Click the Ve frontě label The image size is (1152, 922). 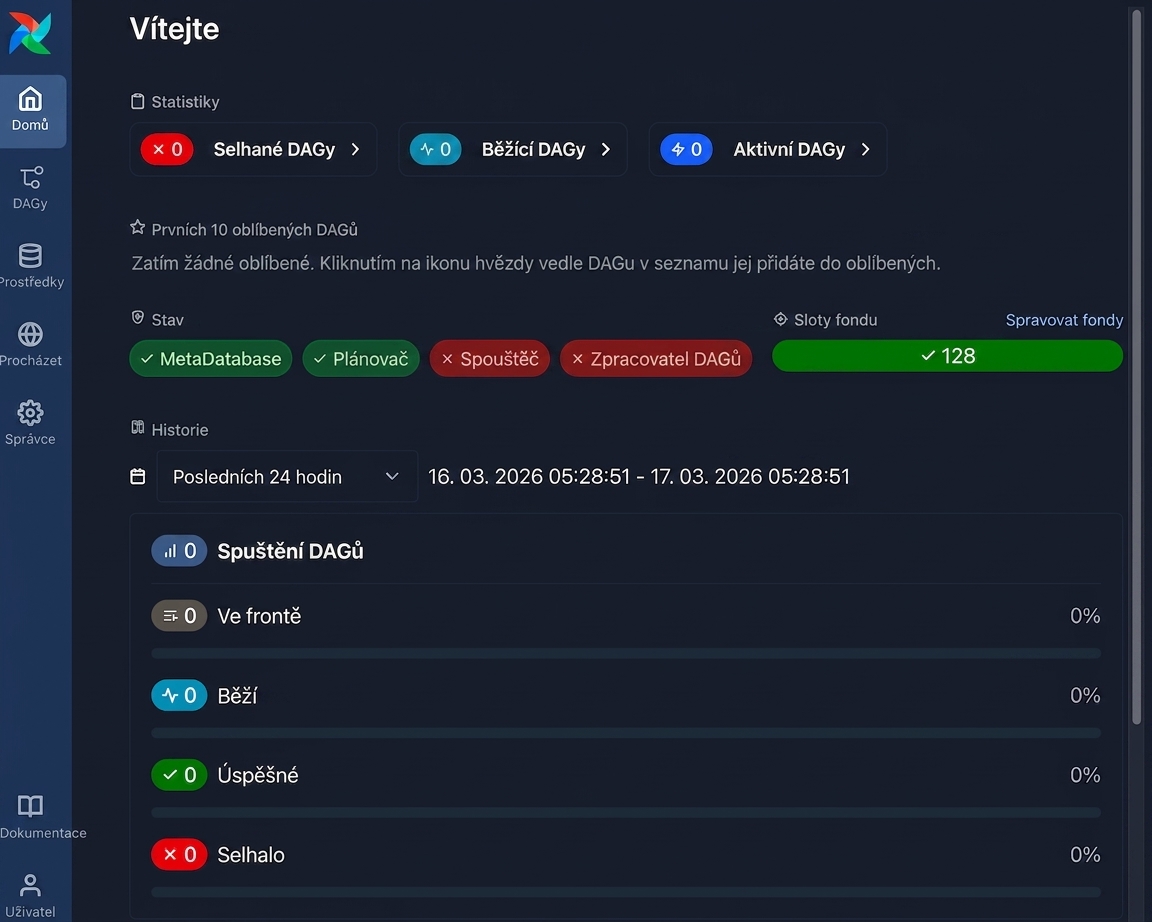(x=259, y=616)
